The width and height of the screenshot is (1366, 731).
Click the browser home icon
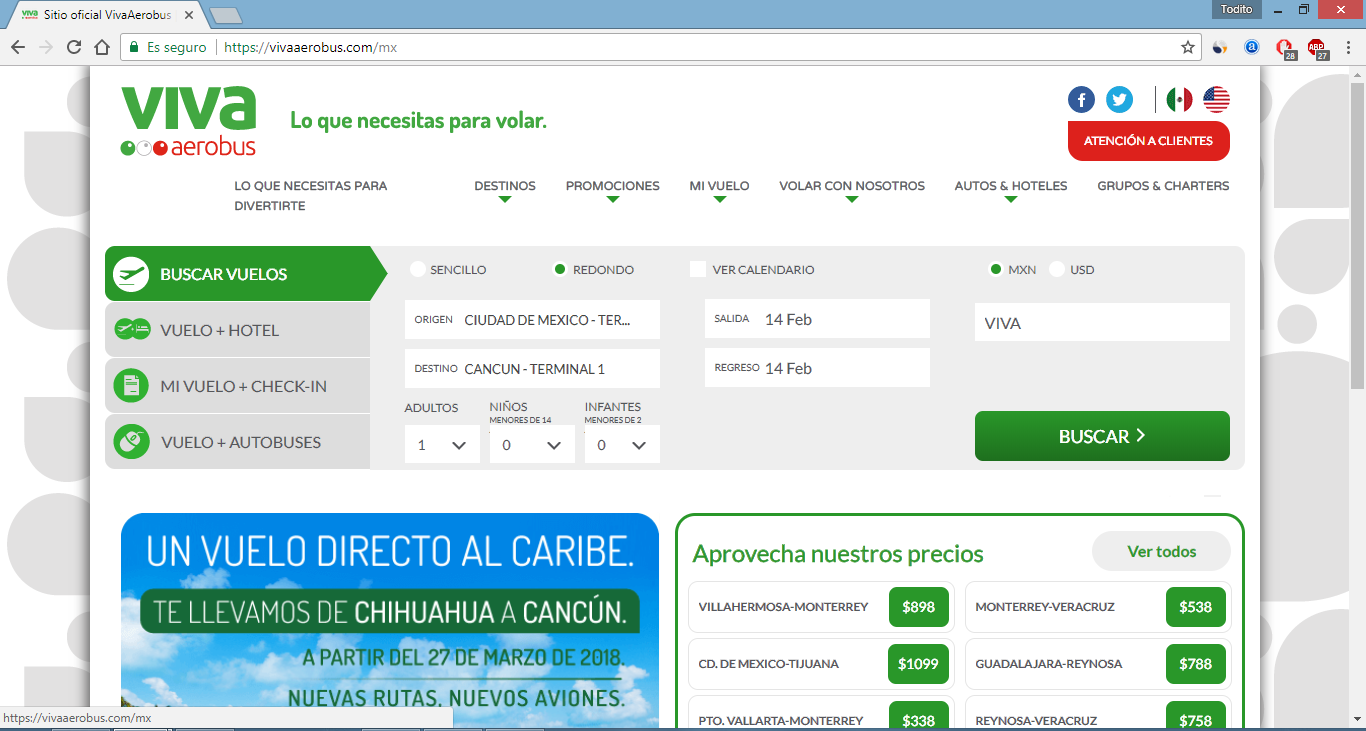tap(102, 47)
